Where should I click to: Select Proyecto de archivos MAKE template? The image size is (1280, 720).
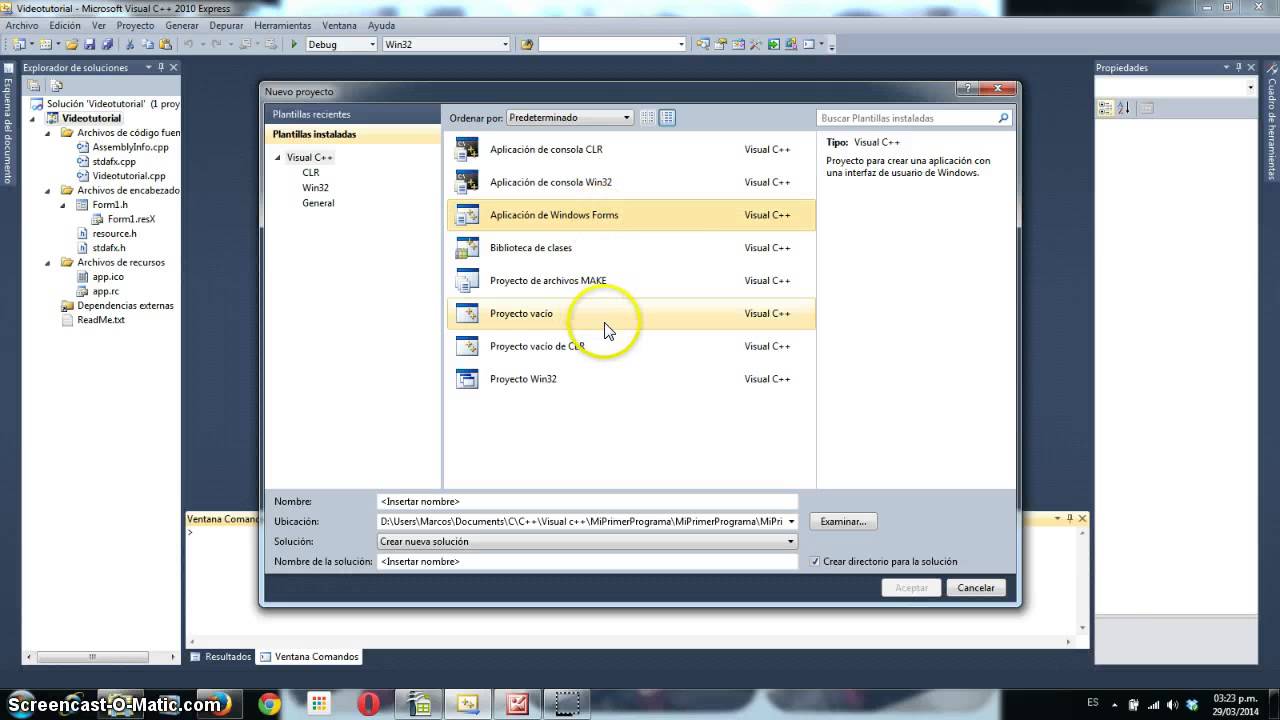[x=631, y=281]
